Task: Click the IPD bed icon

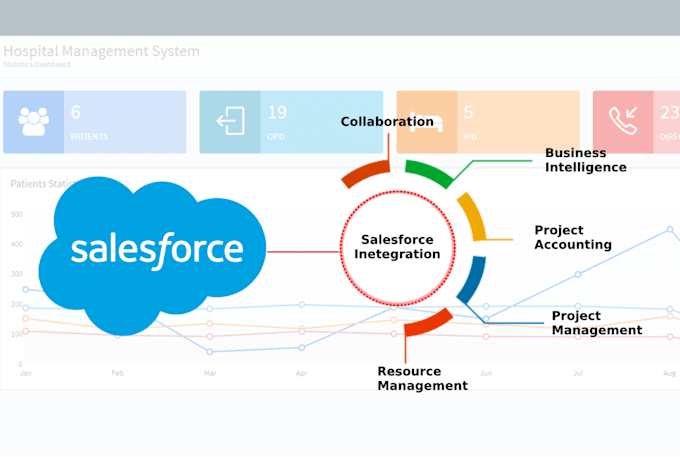Action: (427, 123)
